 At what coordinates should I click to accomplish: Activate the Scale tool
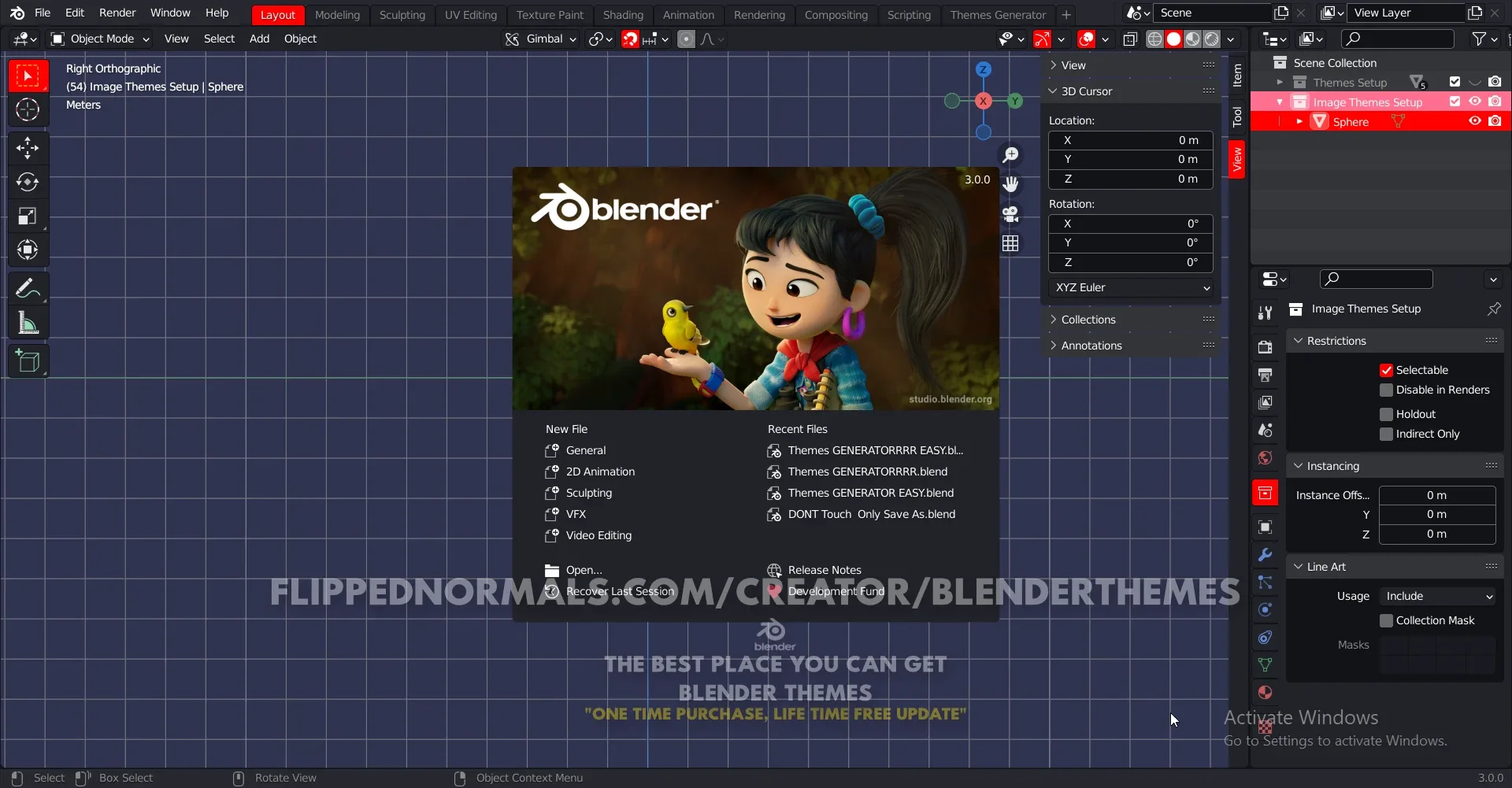click(28, 216)
